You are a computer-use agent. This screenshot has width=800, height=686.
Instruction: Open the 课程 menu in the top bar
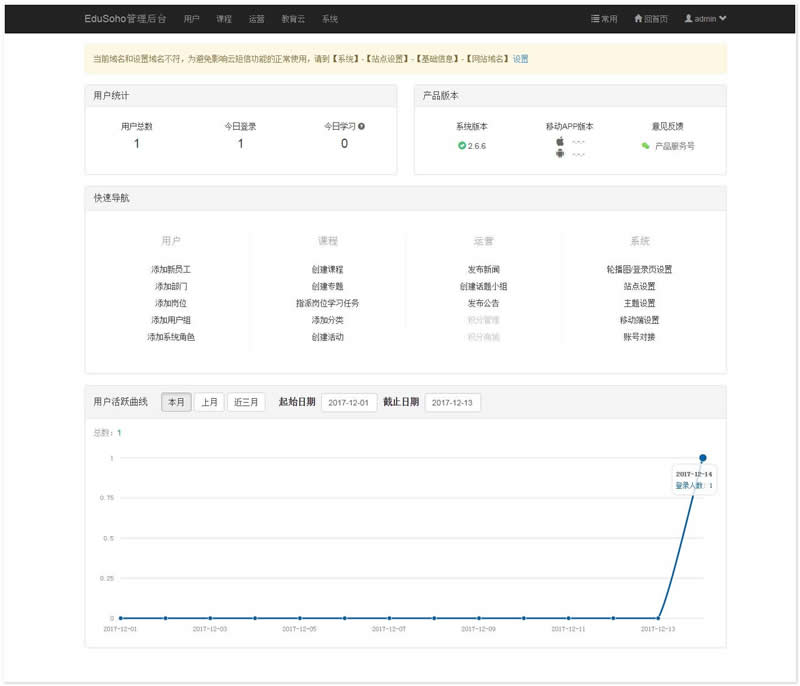coord(224,19)
